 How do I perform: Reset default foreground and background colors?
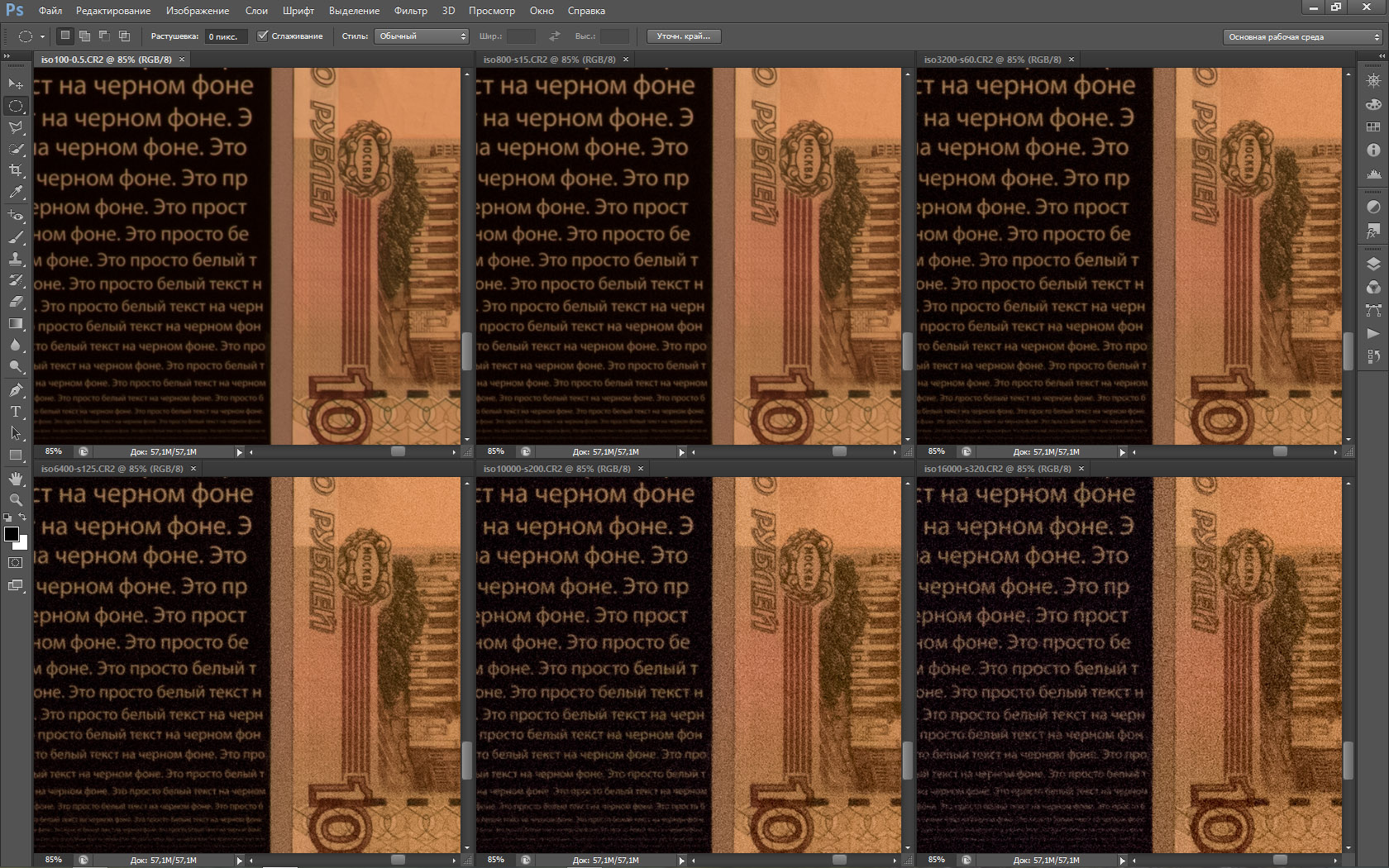(x=7, y=517)
